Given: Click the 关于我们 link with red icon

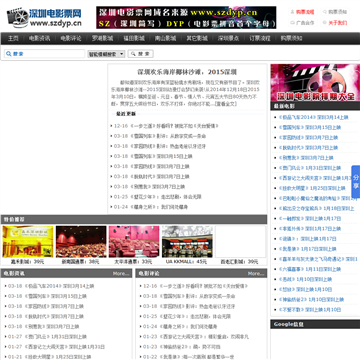Looking at the screenshot, I should coord(335,23).
